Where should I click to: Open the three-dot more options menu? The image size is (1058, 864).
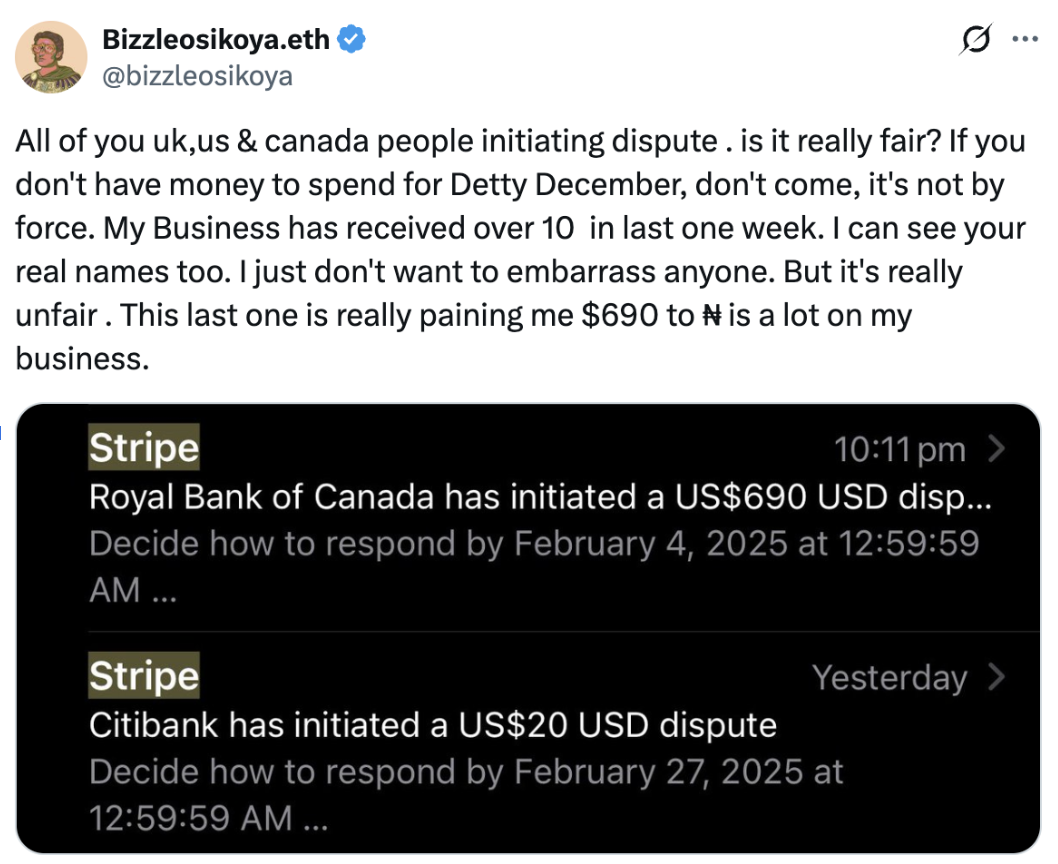(x=1025, y=39)
